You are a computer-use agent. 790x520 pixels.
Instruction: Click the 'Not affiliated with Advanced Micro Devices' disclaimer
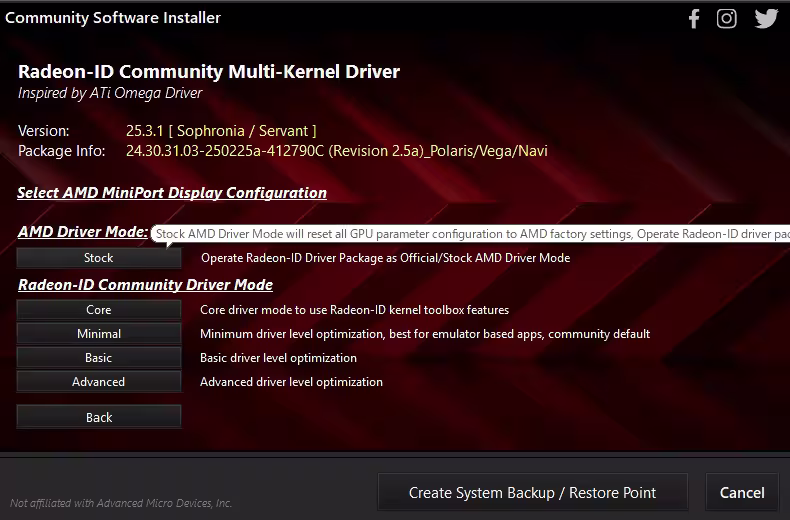point(121,503)
